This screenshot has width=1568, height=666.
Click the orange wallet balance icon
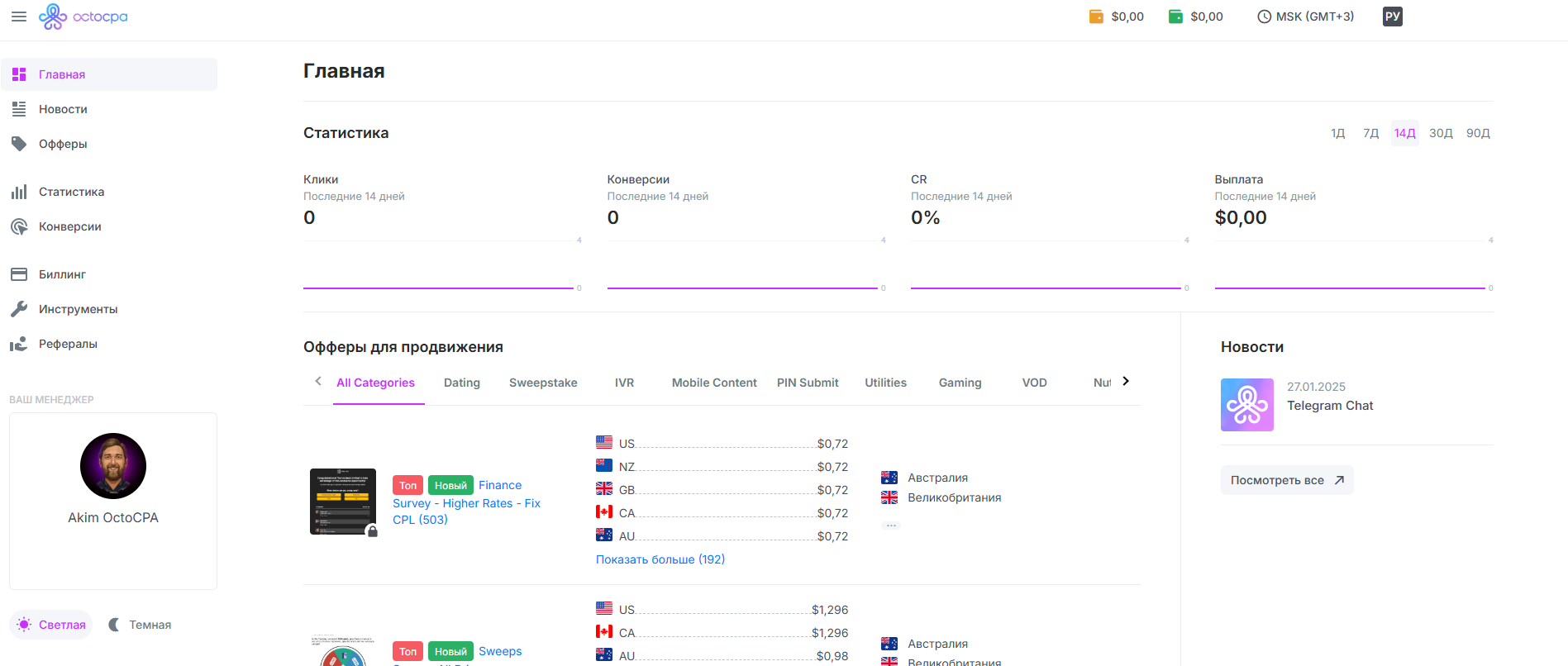[x=1096, y=17]
